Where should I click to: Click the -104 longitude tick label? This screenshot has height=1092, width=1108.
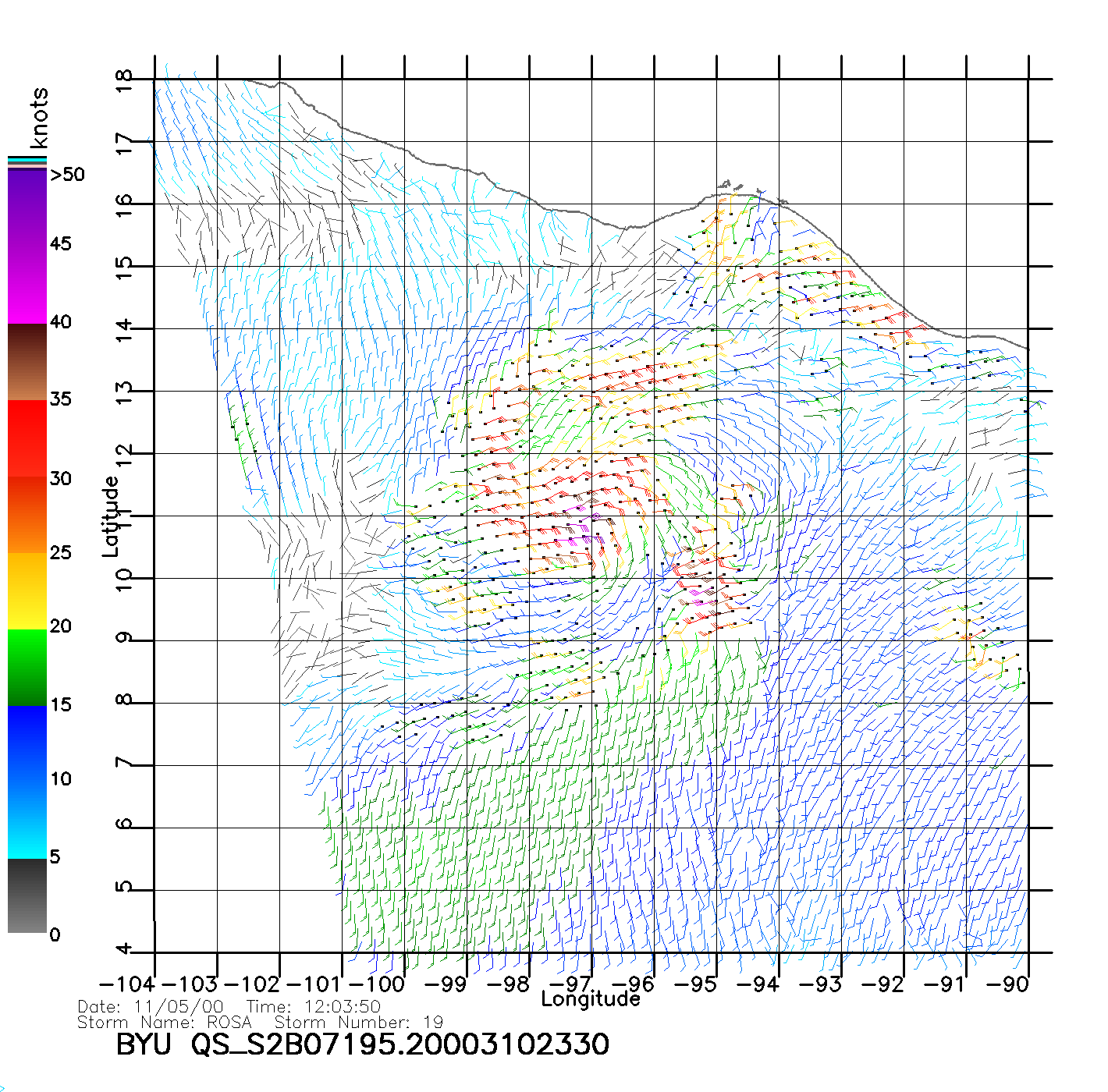pyautogui.click(x=127, y=984)
